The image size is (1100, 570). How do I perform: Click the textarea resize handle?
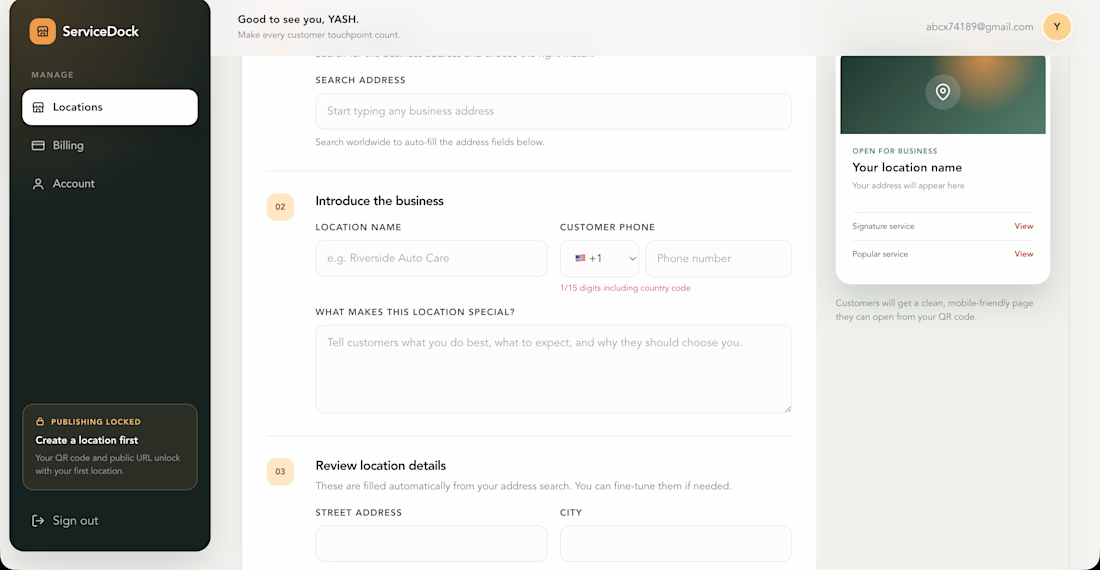point(787,408)
